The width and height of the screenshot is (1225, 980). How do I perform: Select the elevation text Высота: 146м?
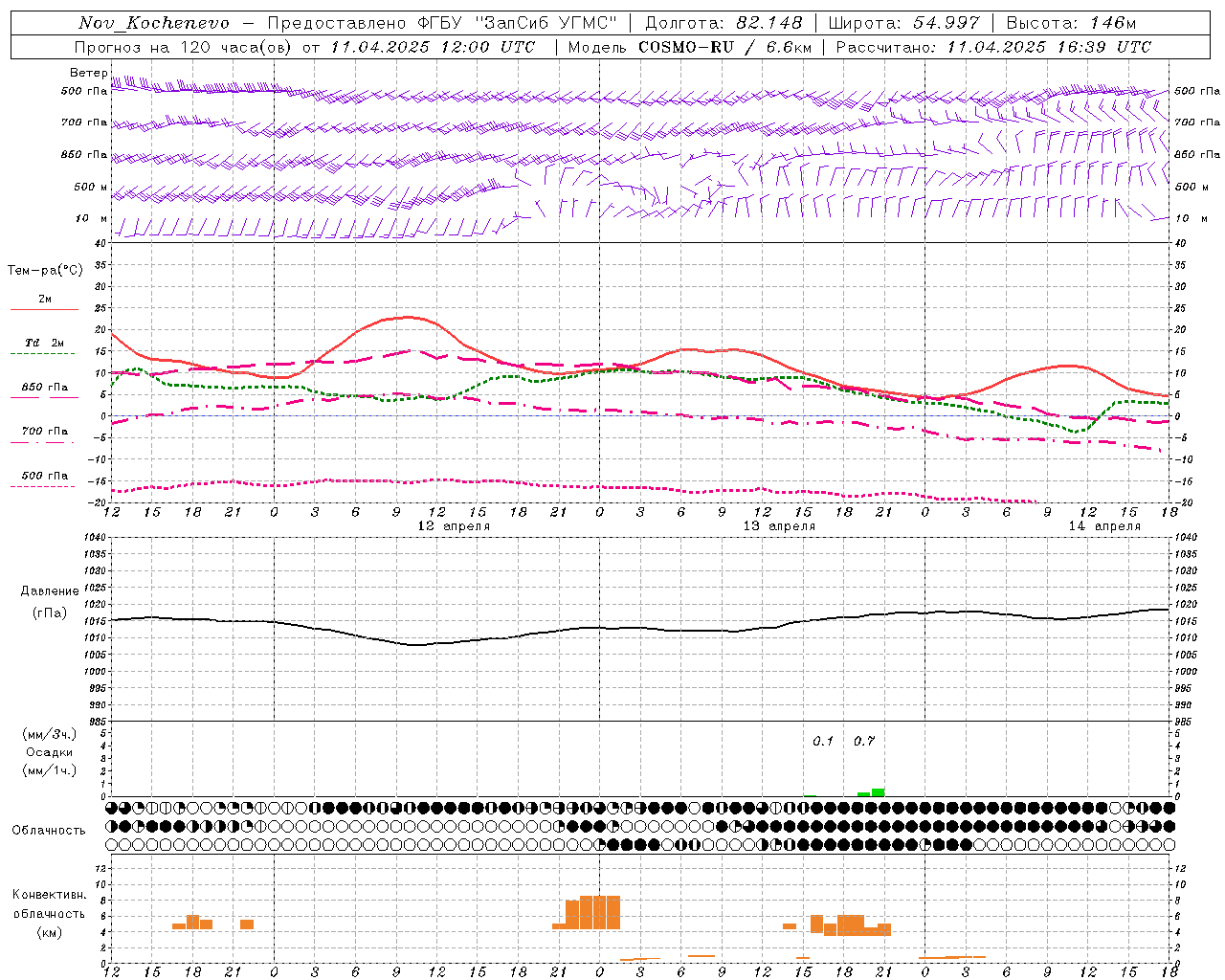tap(1071, 23)
